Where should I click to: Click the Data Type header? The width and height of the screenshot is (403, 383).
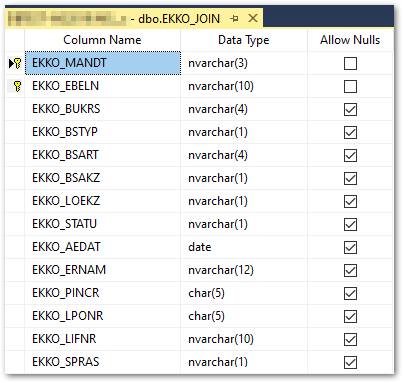[x=244, y=40]
